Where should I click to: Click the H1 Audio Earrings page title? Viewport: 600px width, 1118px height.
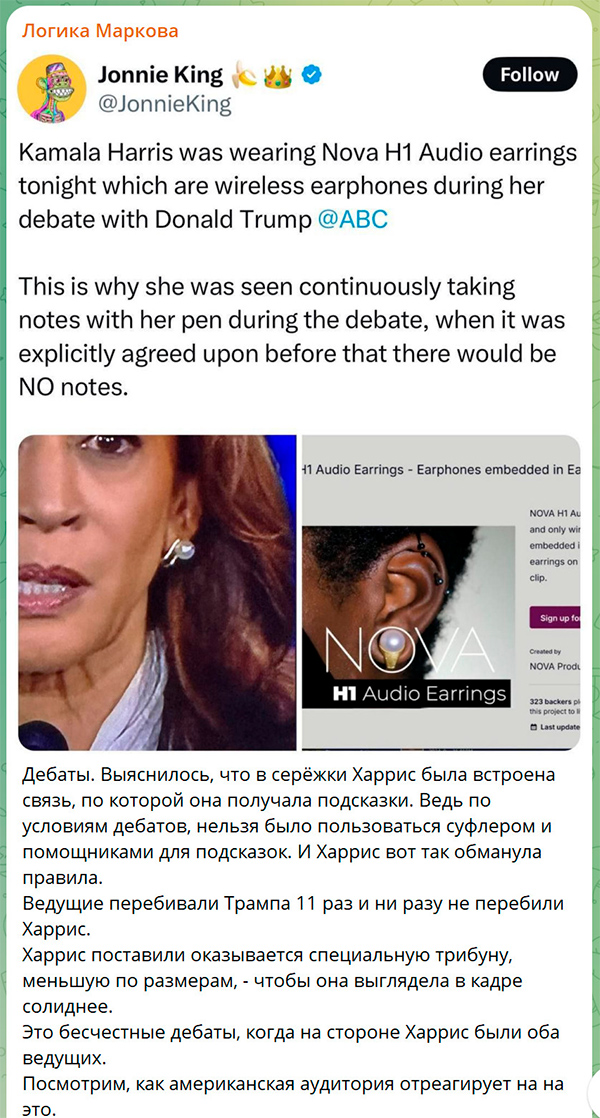click(441, 469)
